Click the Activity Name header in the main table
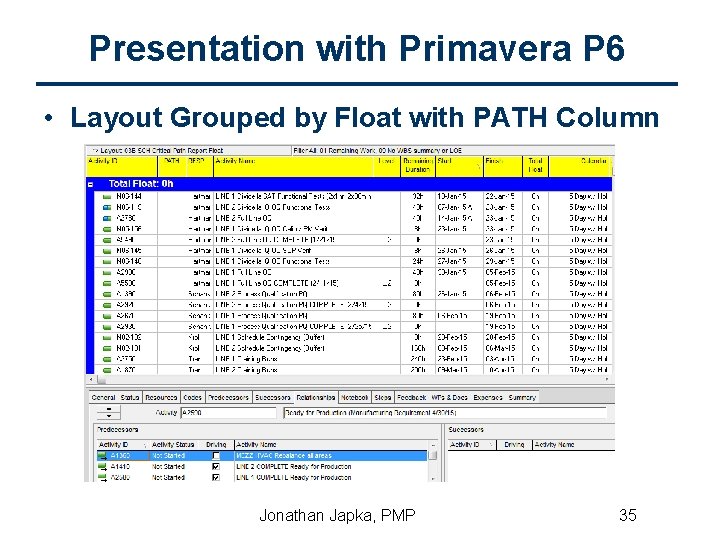 coord(293,166)
